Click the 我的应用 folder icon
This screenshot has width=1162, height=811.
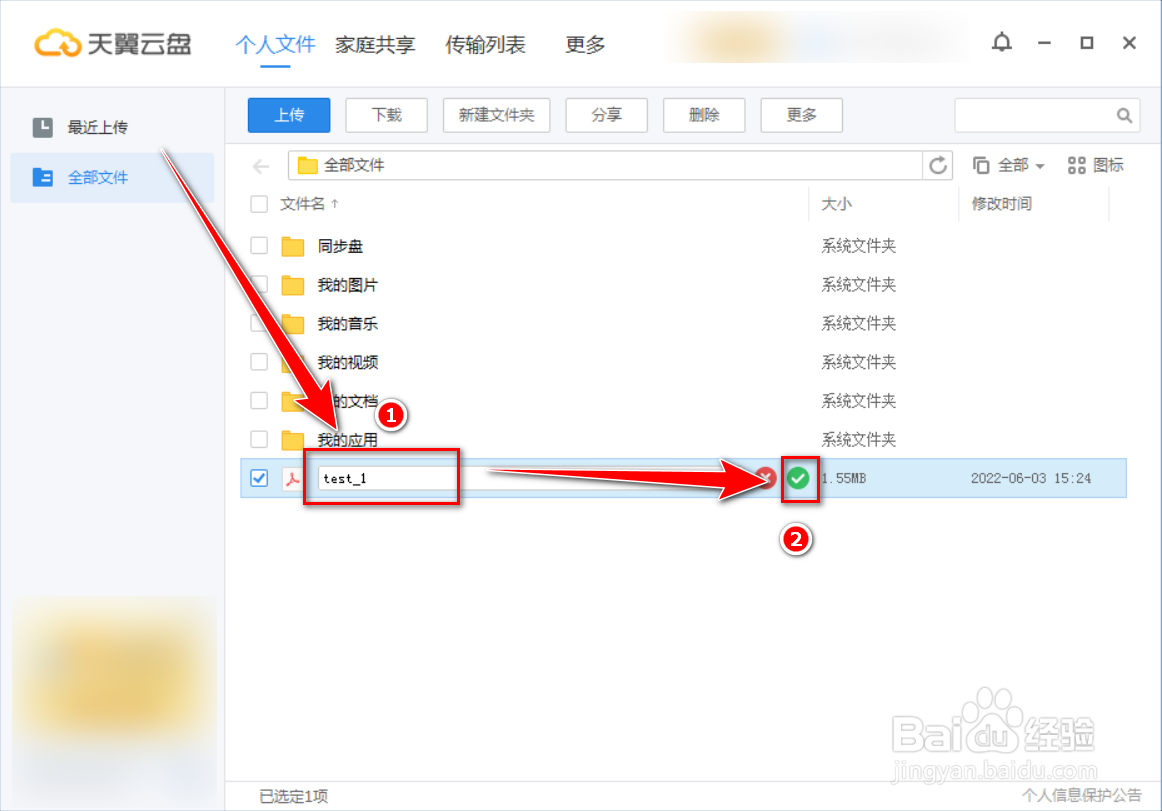293,440
